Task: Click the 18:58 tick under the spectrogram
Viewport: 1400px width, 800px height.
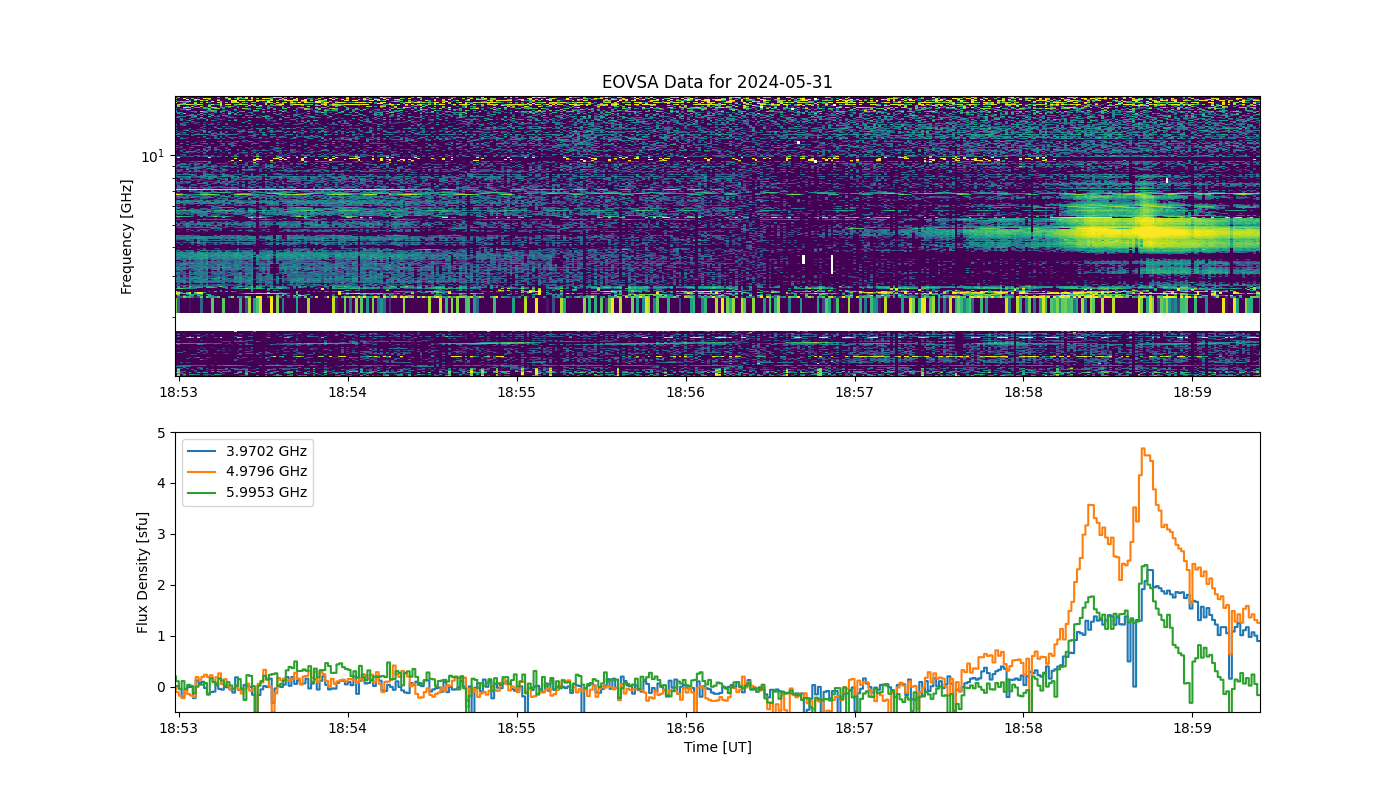Action: click(1023, 393)
